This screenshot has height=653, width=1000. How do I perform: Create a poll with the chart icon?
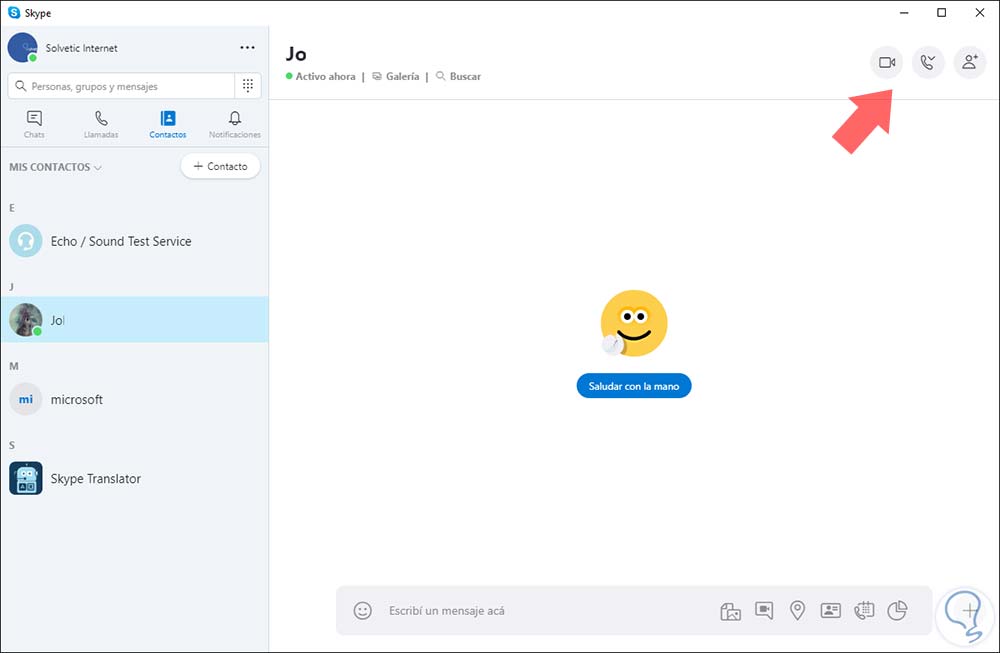tap(897, 610)
